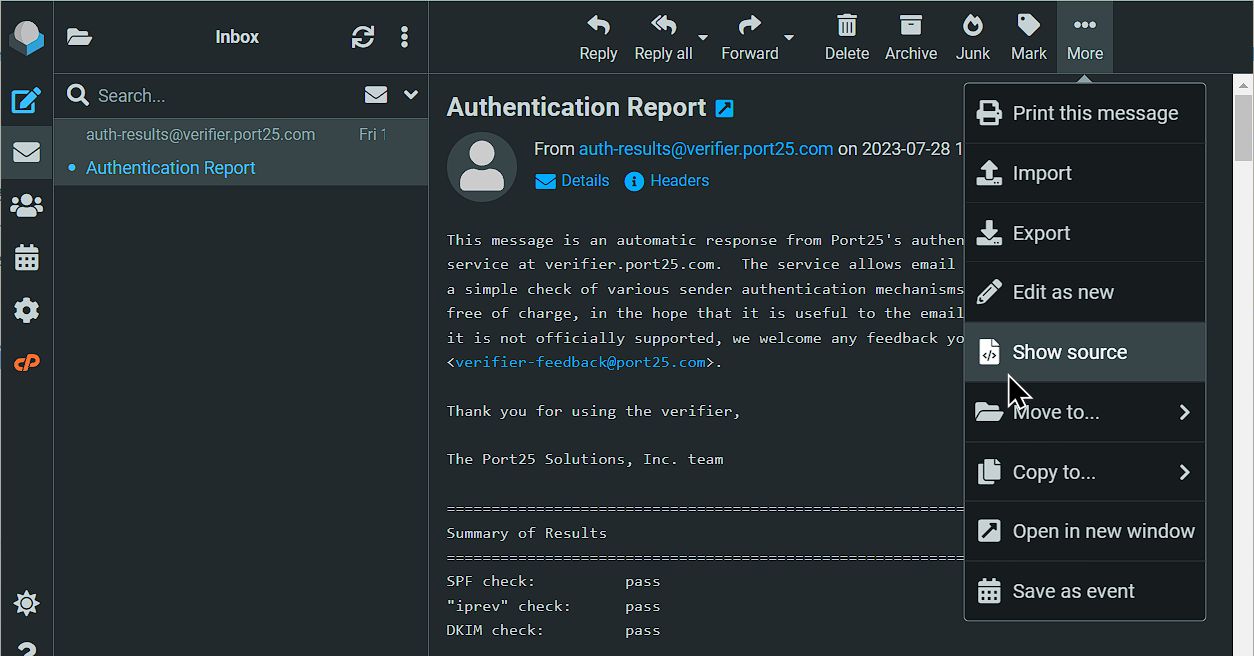
Task: Select Edit as new
Action: (1085, 292)
